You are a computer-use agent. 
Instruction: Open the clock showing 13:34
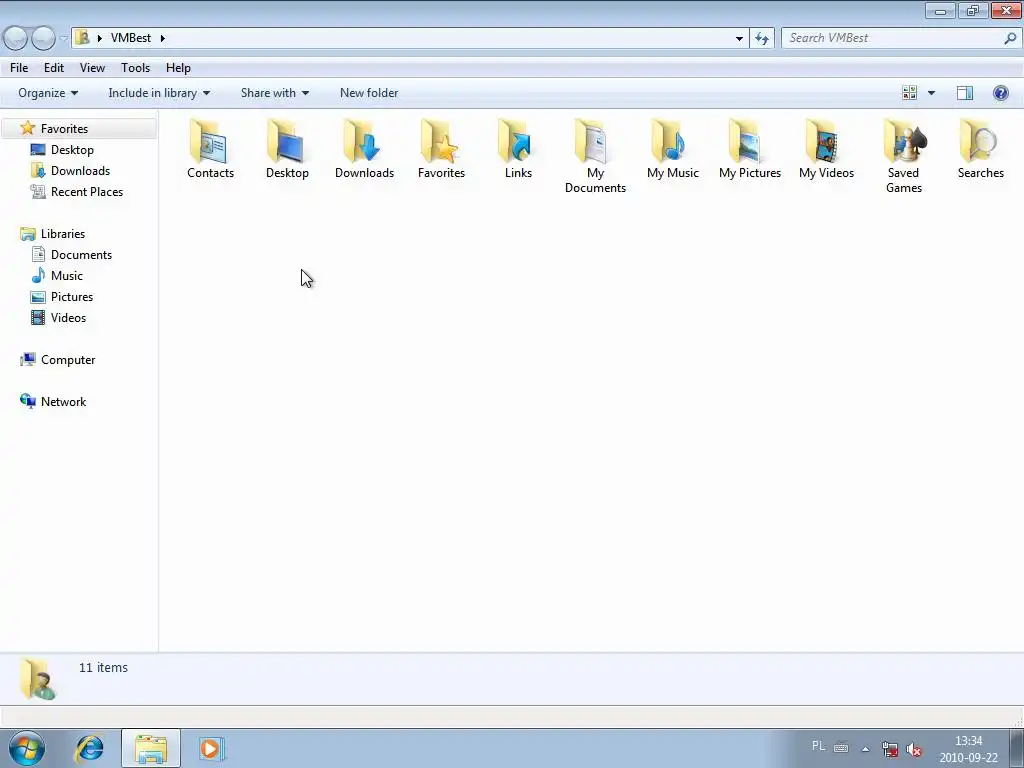[968, 749]
